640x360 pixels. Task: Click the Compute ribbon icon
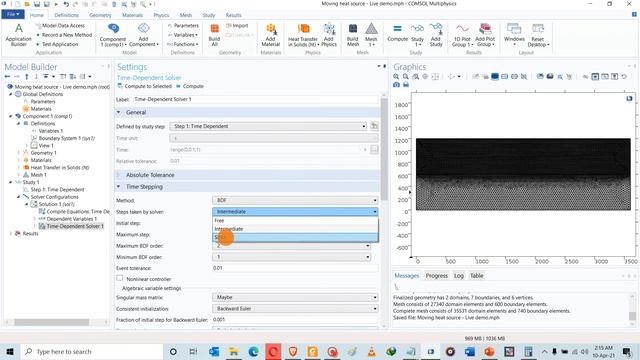pos(397,33)
